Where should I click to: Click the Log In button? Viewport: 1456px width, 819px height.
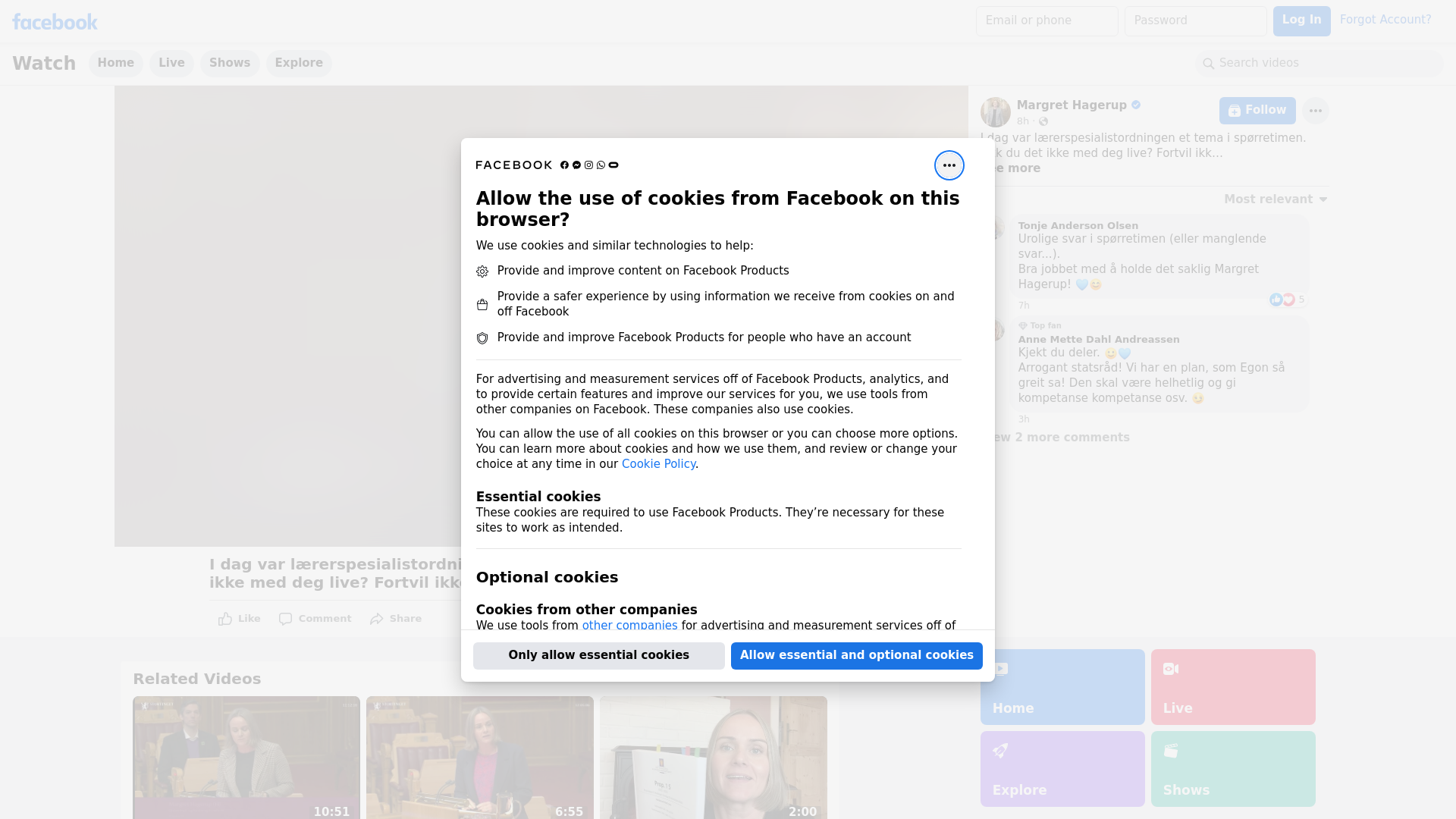click(1301, 21)
